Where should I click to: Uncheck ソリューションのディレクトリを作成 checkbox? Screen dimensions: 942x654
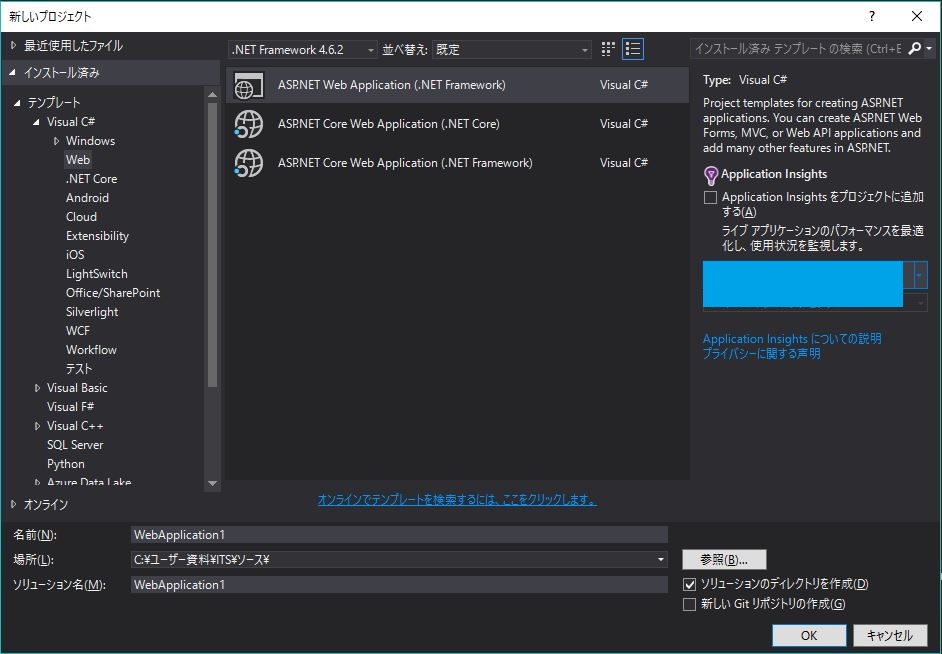click(690, 584)
